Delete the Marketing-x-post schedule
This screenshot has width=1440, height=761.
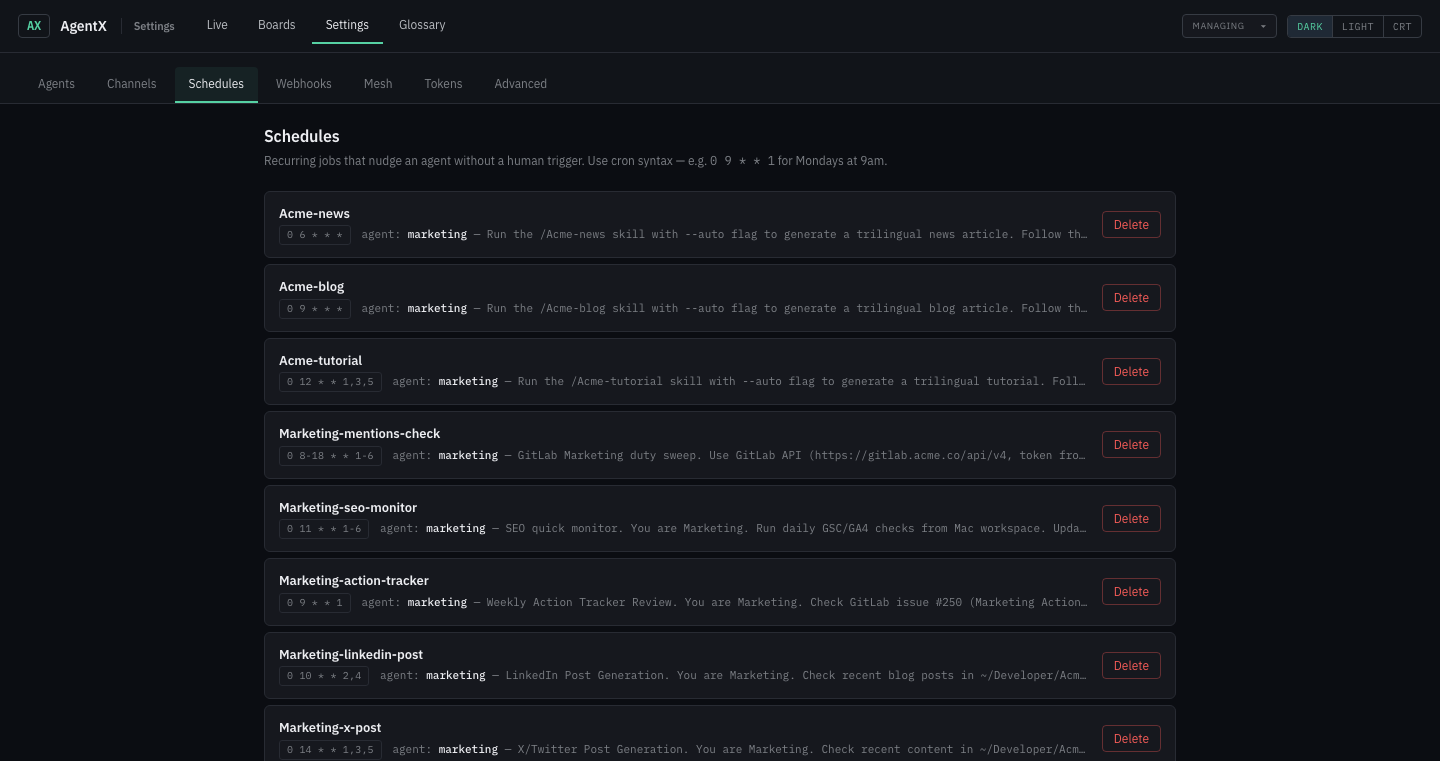point(1131,739)
